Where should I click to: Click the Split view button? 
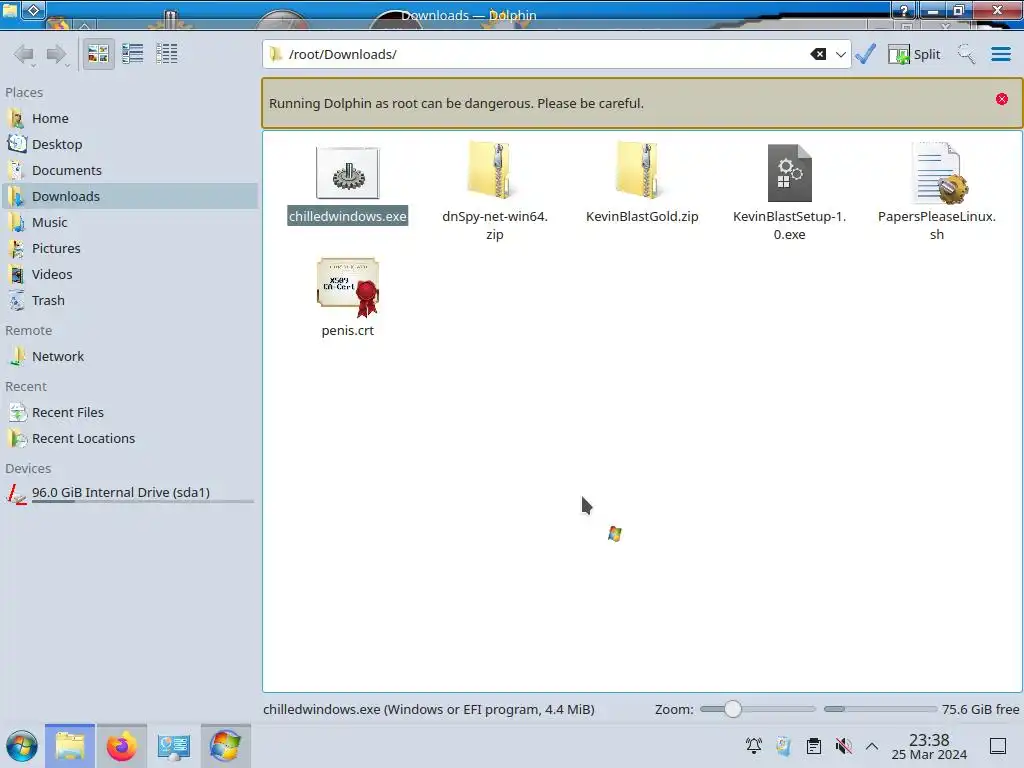(x=914, y=54)
